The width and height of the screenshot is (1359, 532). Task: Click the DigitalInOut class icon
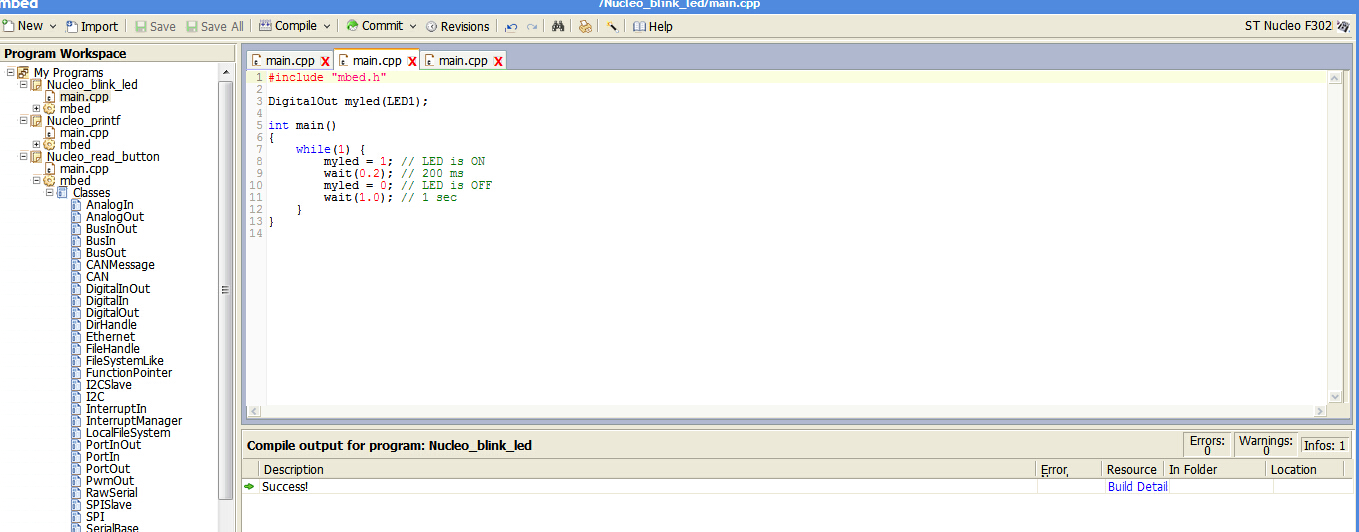coord(77,289)
